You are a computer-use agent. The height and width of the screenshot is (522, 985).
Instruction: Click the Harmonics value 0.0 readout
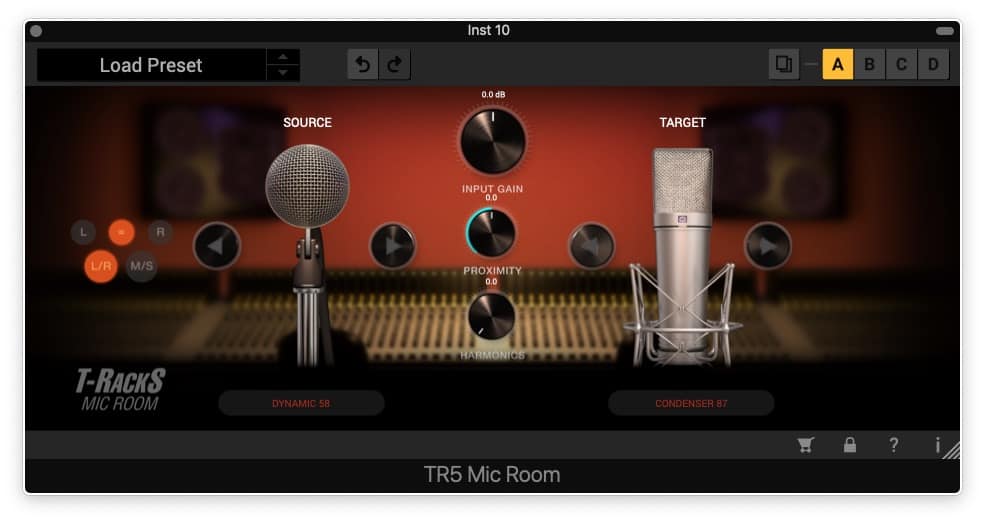491,281
